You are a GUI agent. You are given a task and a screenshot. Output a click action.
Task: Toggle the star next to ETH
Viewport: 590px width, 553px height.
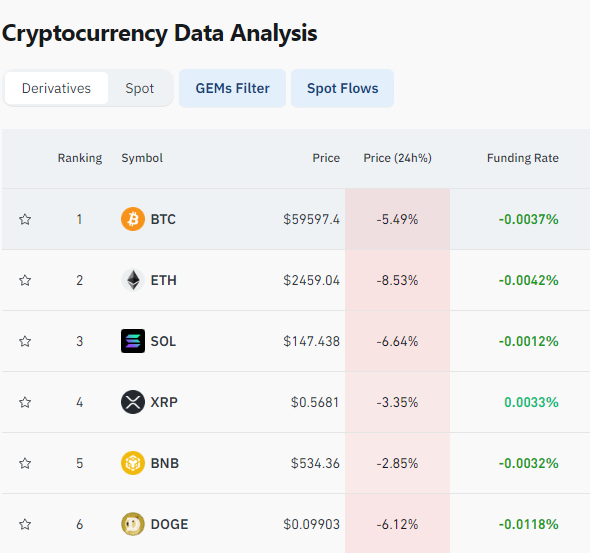click(25, 280)
